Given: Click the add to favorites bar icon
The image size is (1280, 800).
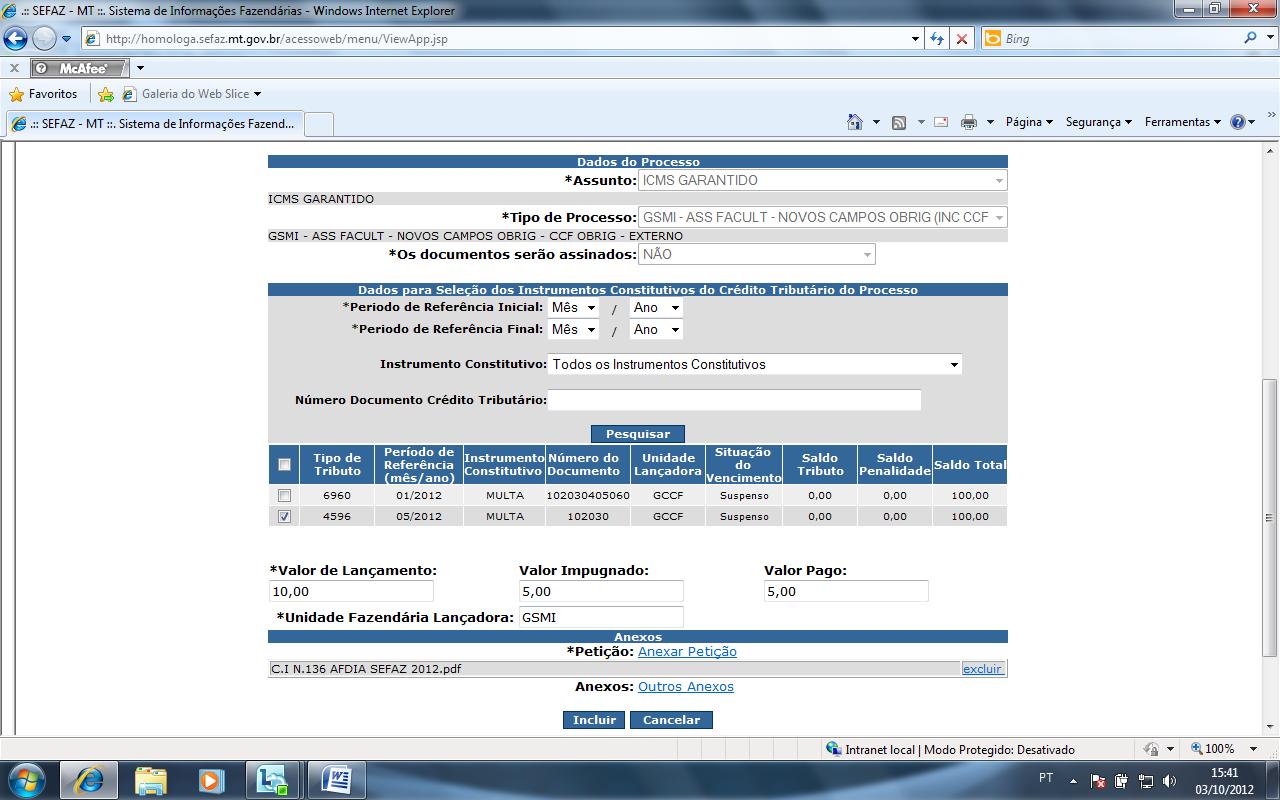Looking at the screenshot, I should (x=106, y=94).
